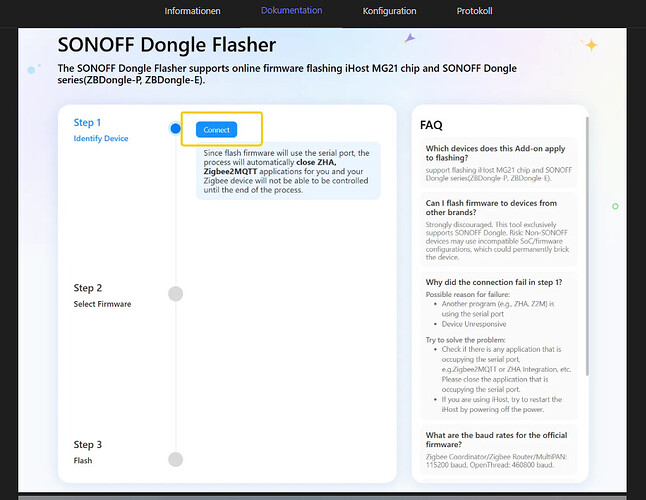646x500 pixels.
Task: Click 'Possible reason for failure:' line
Action: 468,294
